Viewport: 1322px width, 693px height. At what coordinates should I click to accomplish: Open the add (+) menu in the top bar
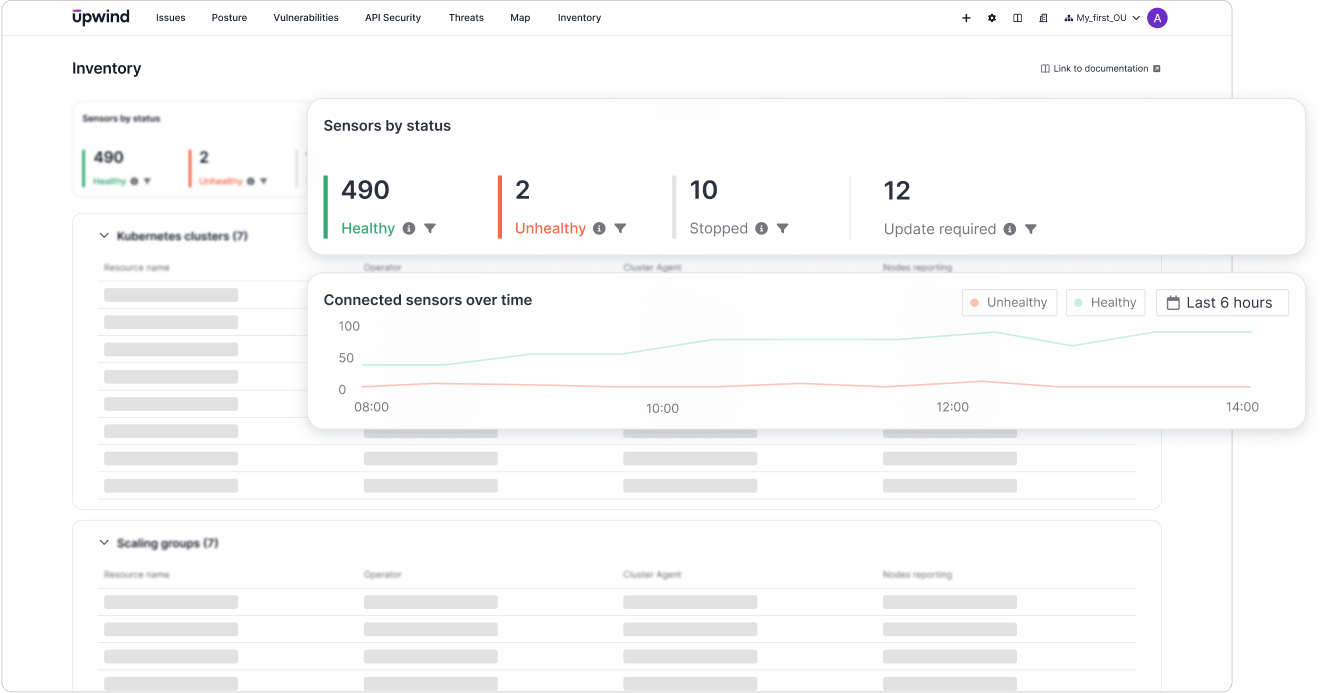[966, 17]
